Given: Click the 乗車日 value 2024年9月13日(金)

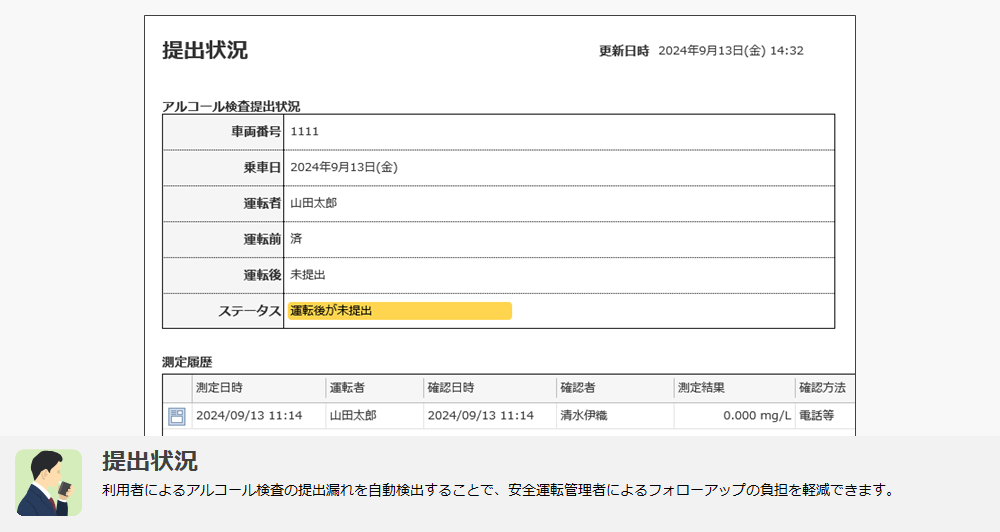Looking at the screenshot, I should [344, 168].
